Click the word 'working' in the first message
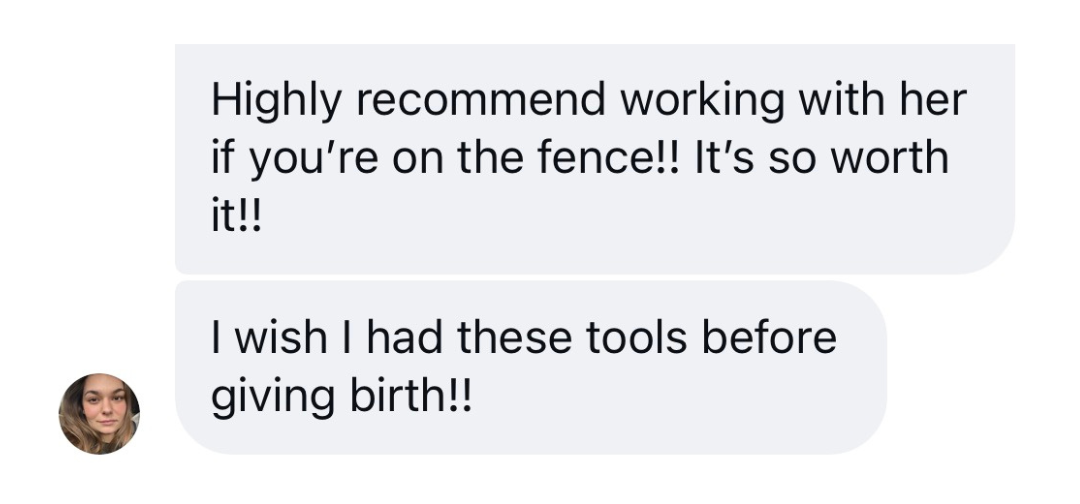Image resolution: width=1080 pixels, height=504 pixels. 702,101
